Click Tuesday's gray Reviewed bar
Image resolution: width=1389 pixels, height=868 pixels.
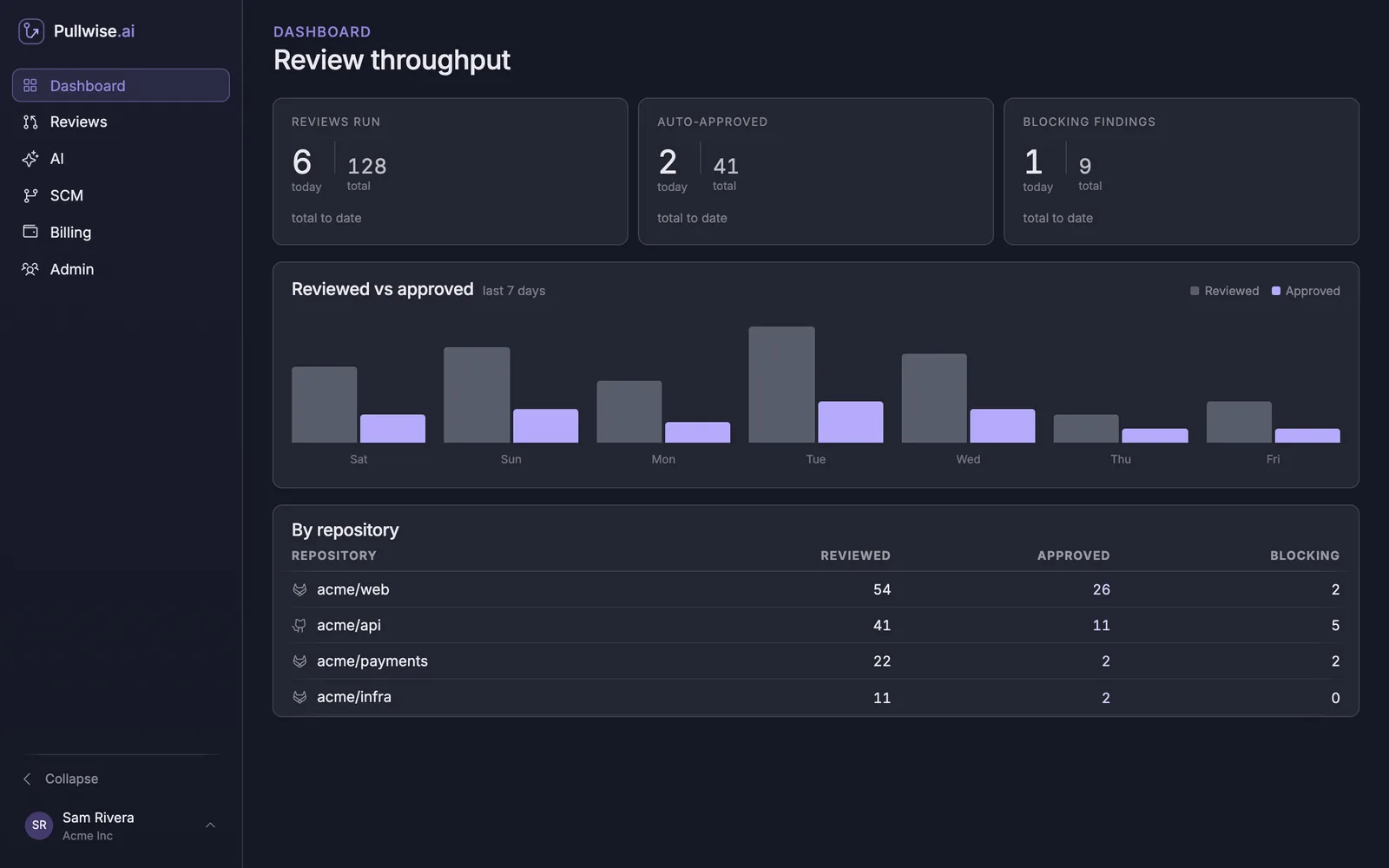781,385
